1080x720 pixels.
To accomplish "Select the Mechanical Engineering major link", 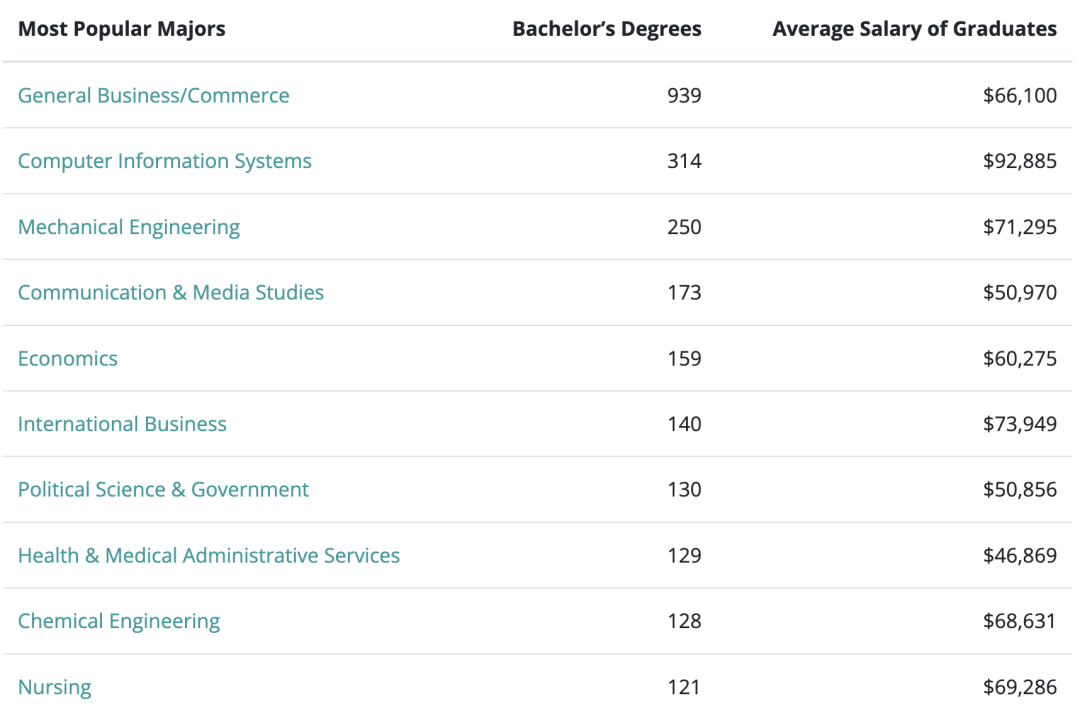I will pyautogui.click(x=129, y=227).
